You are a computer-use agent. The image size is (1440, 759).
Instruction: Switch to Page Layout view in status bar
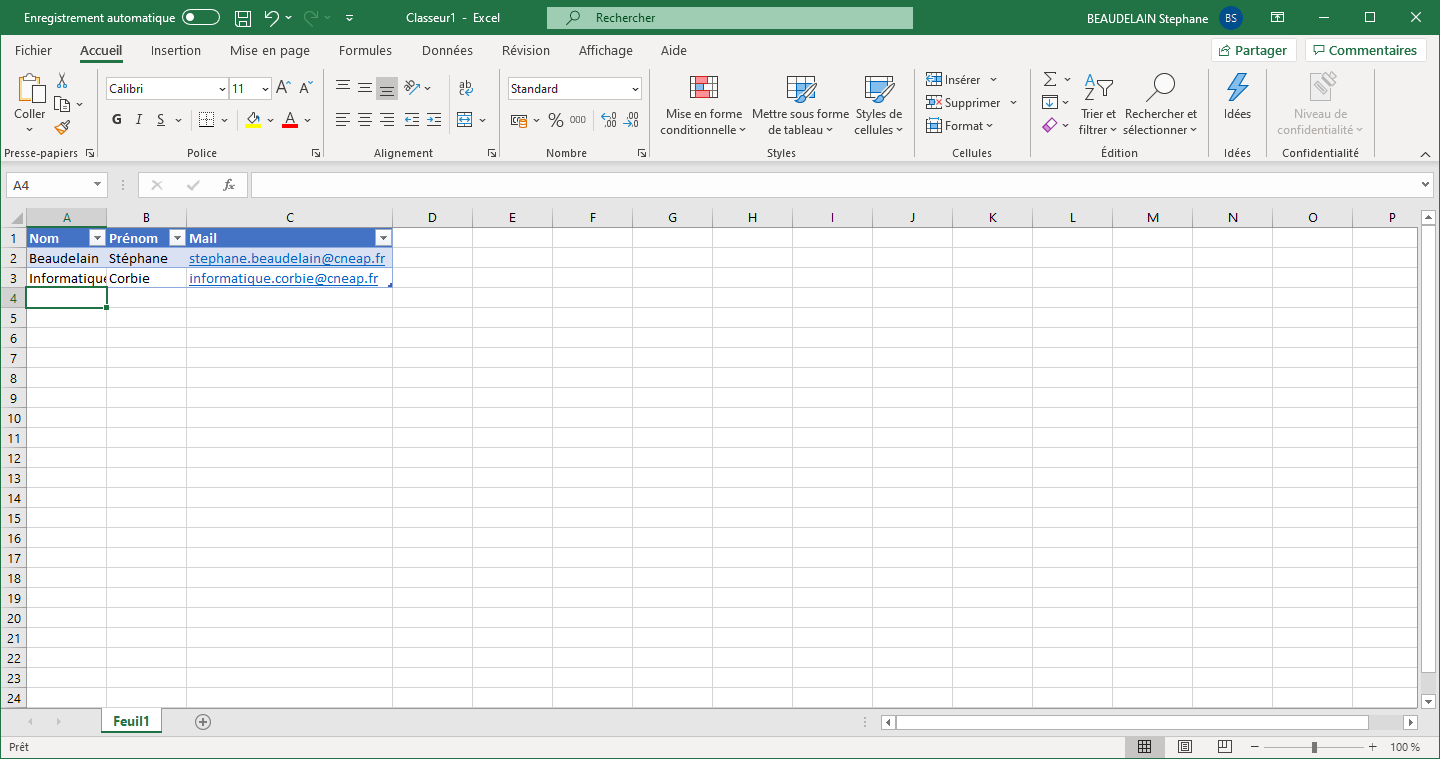(x=1185, y=747)
